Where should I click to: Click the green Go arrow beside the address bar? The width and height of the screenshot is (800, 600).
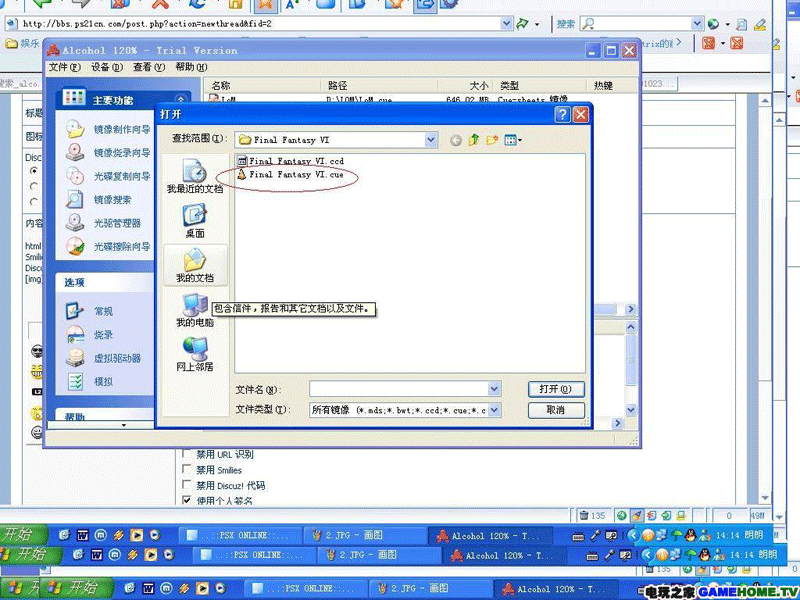coord(522,23)
